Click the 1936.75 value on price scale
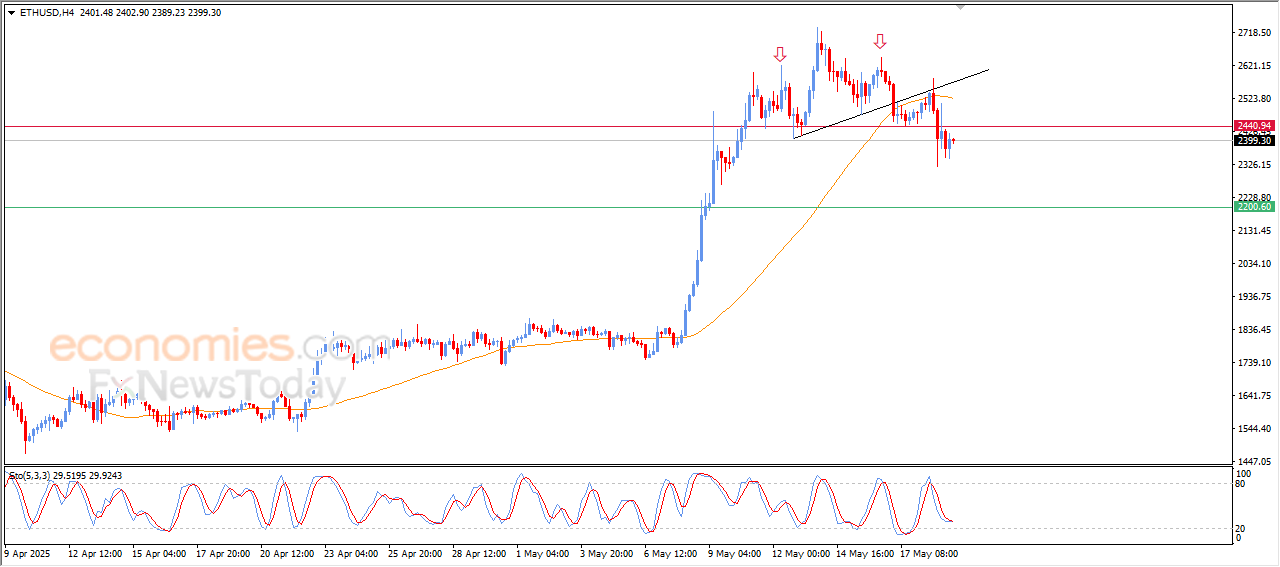The height and width of the screenshot is (567, 1280). coord(1254,297)
